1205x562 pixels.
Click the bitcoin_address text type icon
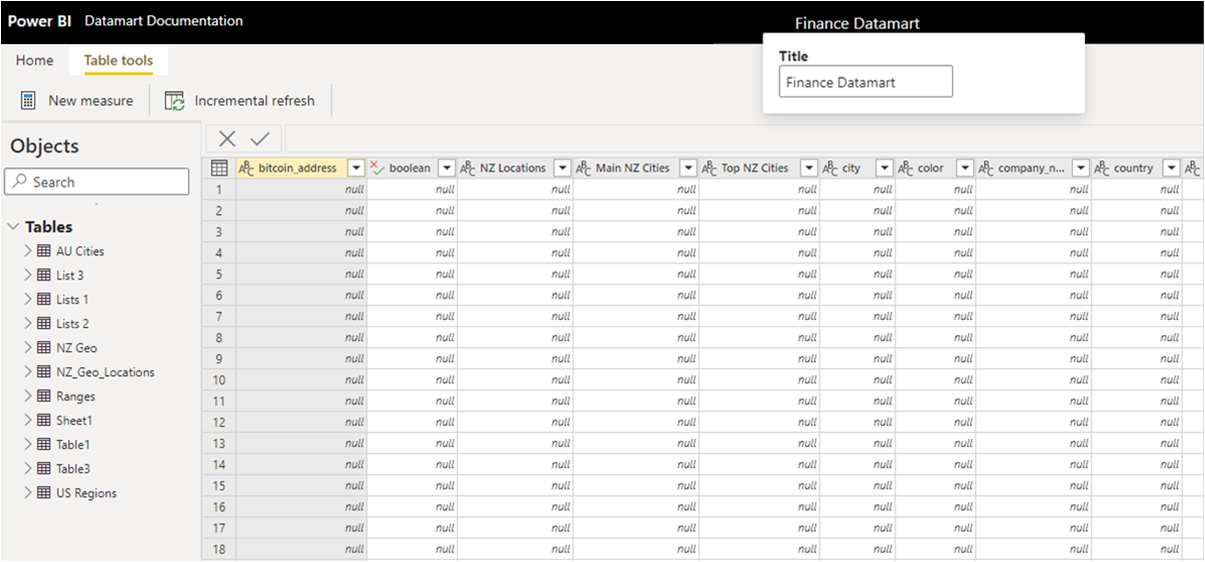click(x=247, y=168)
